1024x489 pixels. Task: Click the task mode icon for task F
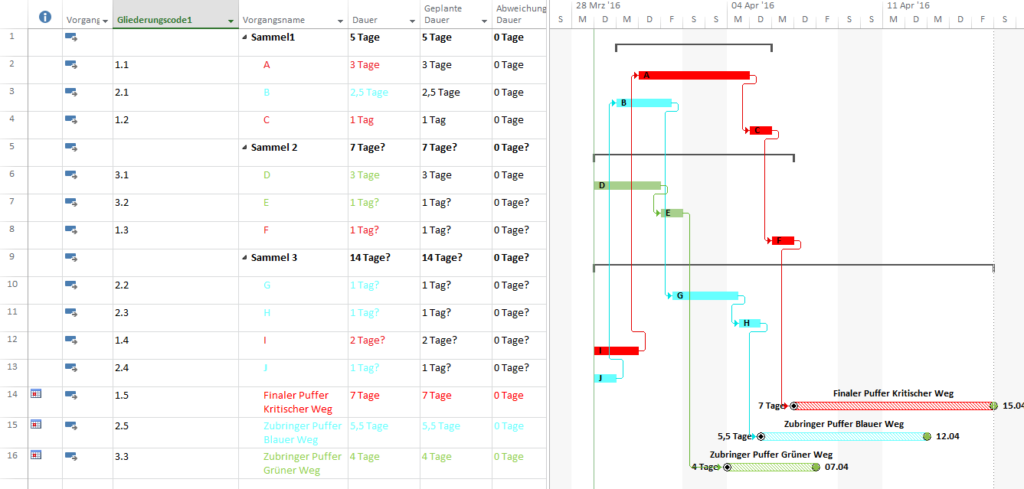[71, 230]
